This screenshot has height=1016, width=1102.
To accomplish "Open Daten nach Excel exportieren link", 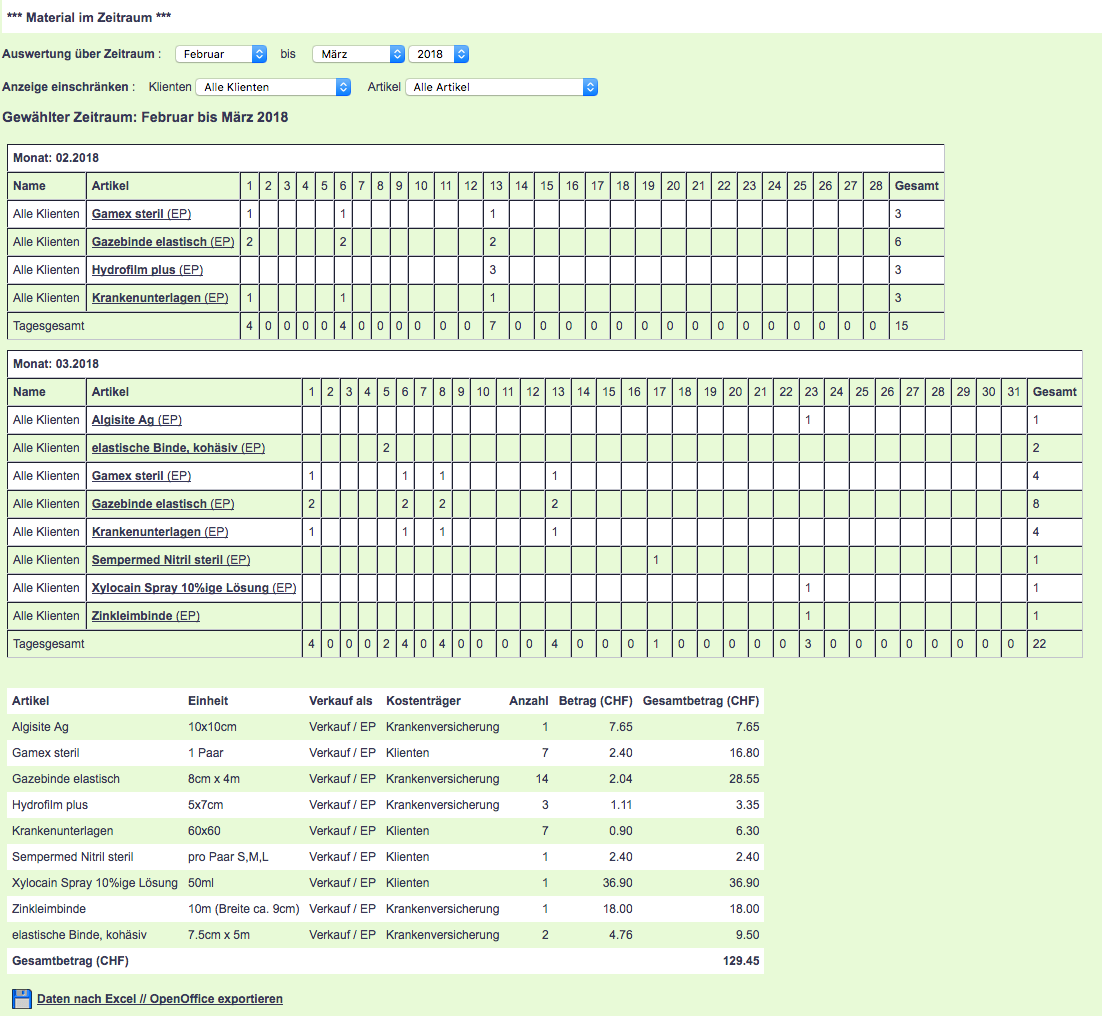I will point(160,998).
